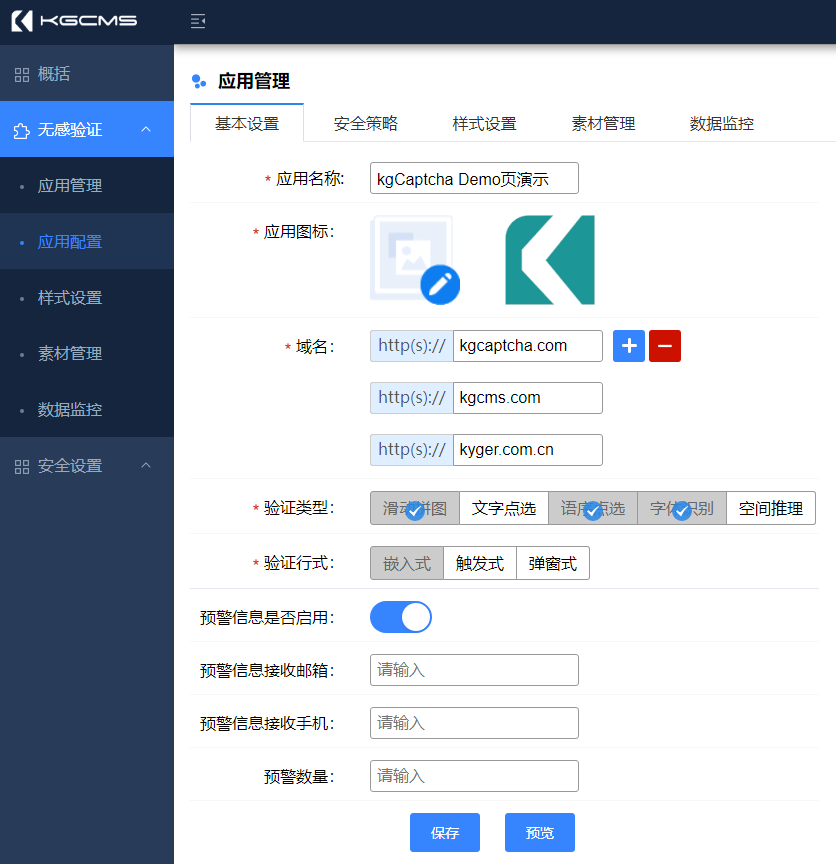The height and width of the screenshot is (864, 836).
Task: Click the 保存 button
Action: 445,833
